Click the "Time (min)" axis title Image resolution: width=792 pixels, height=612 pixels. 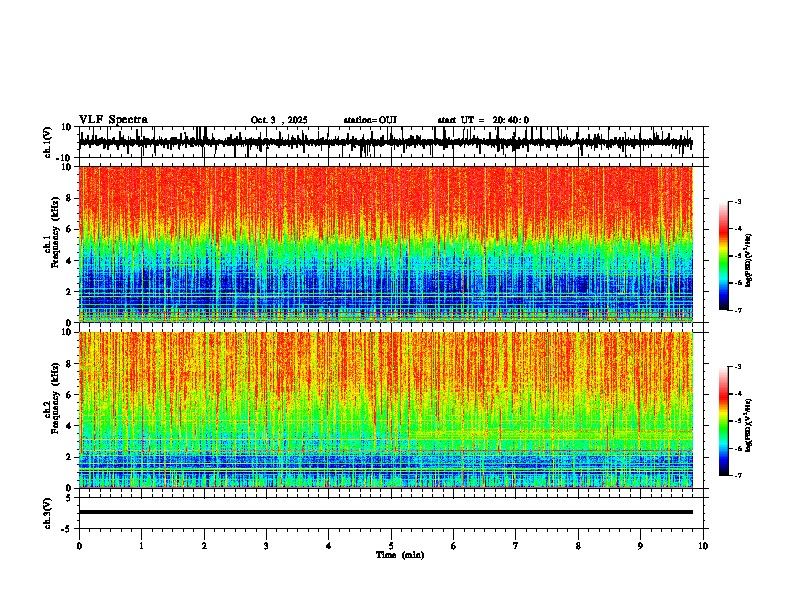[x=400, y=555]
